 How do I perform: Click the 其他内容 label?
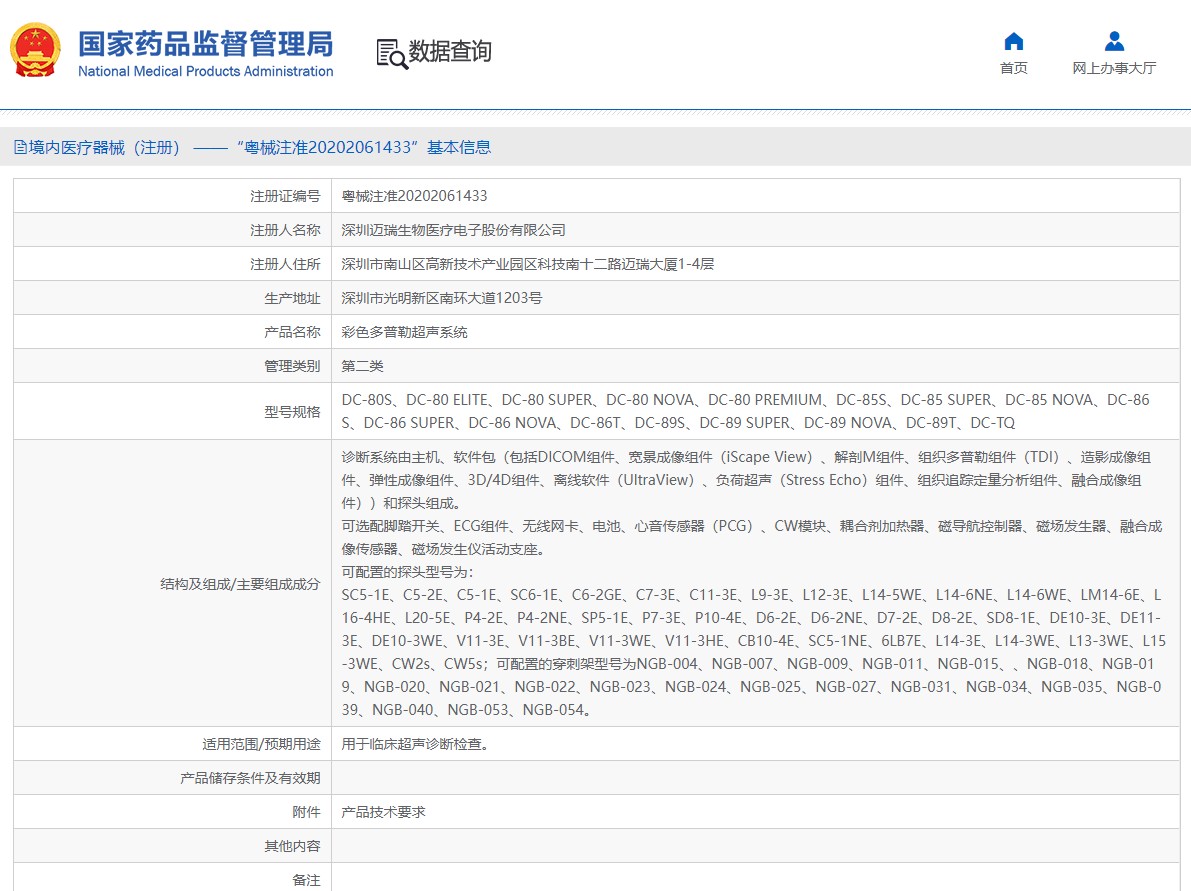pos(292,846)
